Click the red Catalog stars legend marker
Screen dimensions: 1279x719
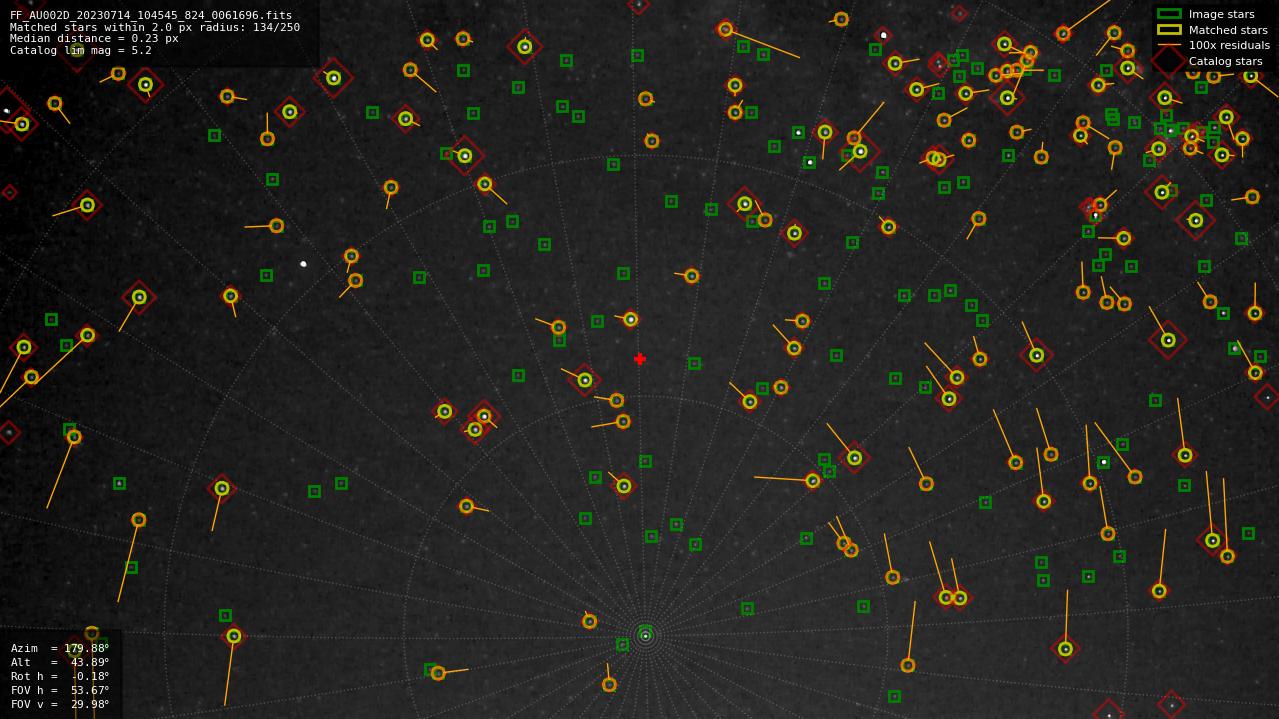pyautogui.click(x=1169, y=60)
